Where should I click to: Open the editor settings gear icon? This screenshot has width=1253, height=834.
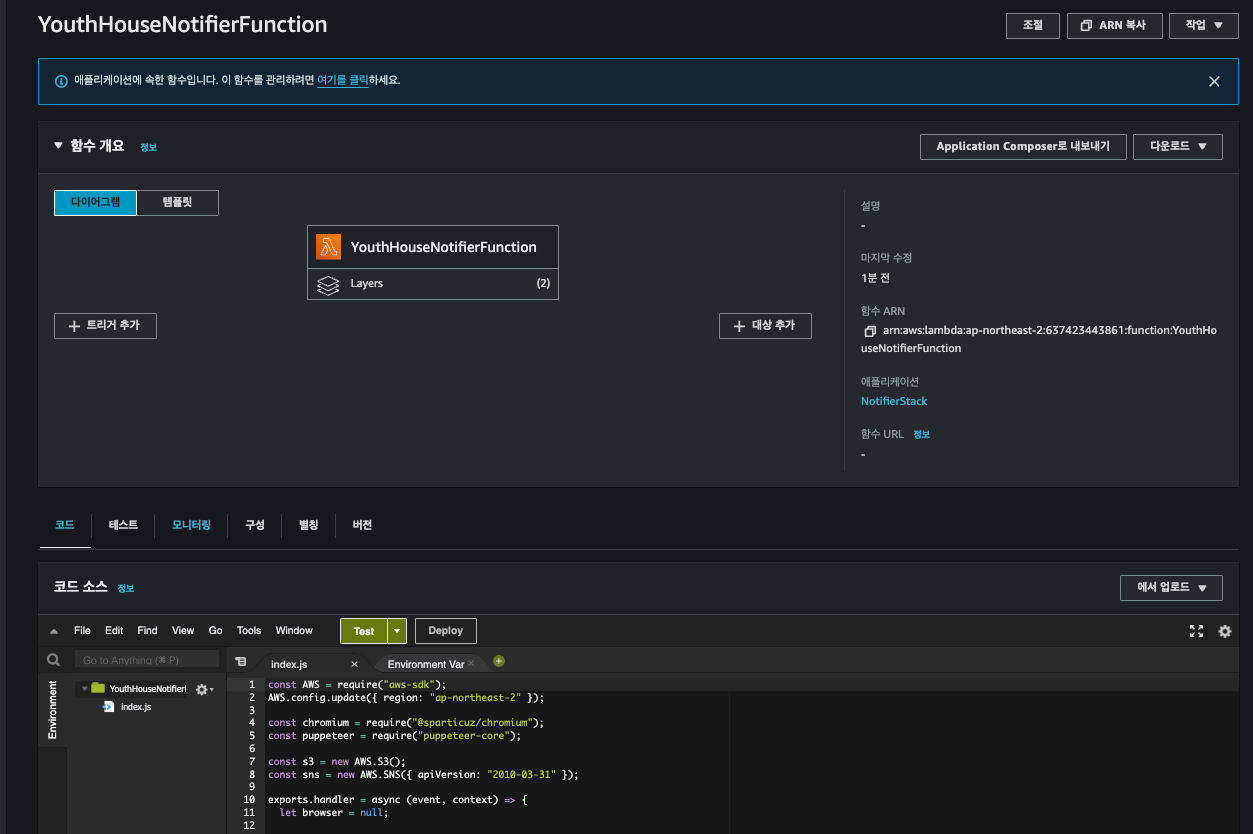tap(1225, 631)
